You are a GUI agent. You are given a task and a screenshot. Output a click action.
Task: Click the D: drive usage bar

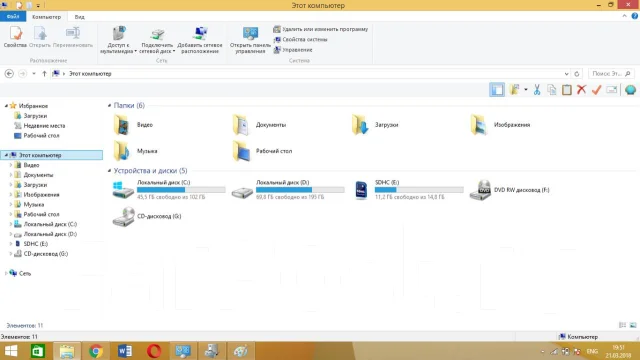300,190
